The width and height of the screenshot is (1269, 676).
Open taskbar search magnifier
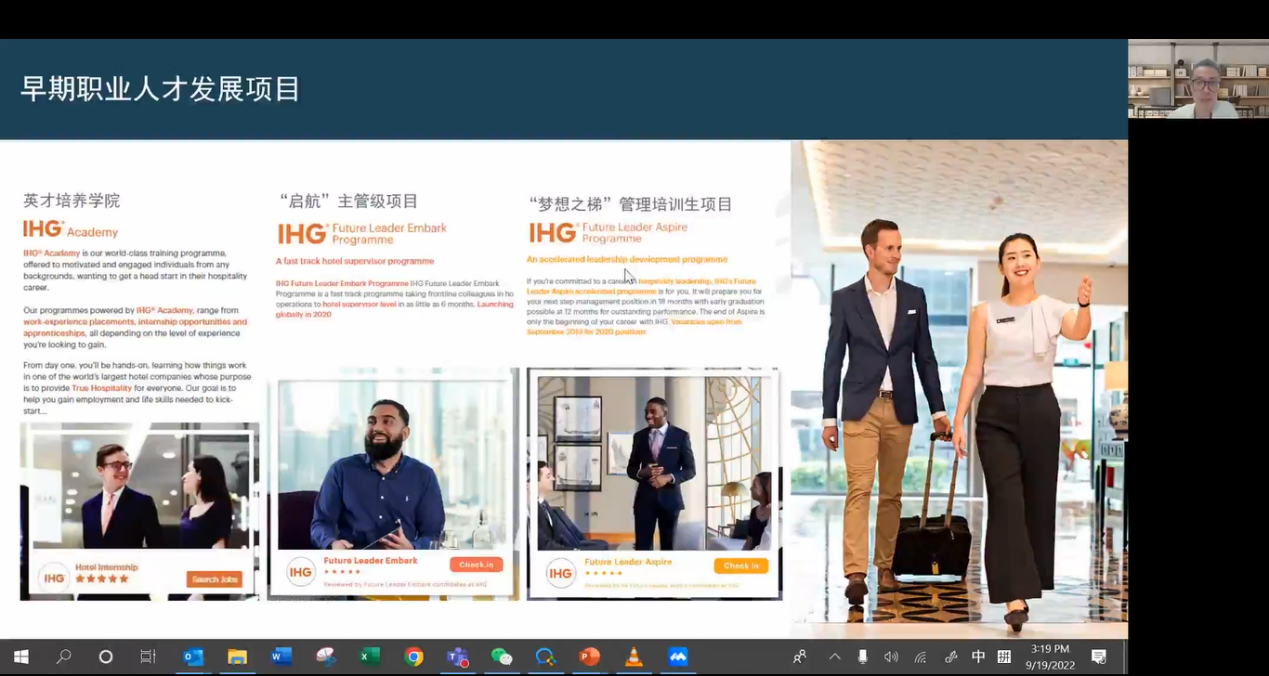63,657
